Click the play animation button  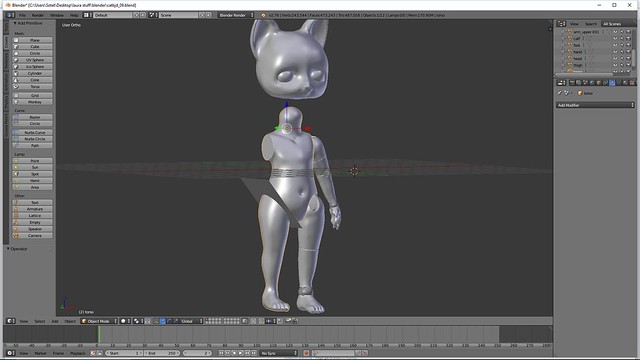[241, 353]
